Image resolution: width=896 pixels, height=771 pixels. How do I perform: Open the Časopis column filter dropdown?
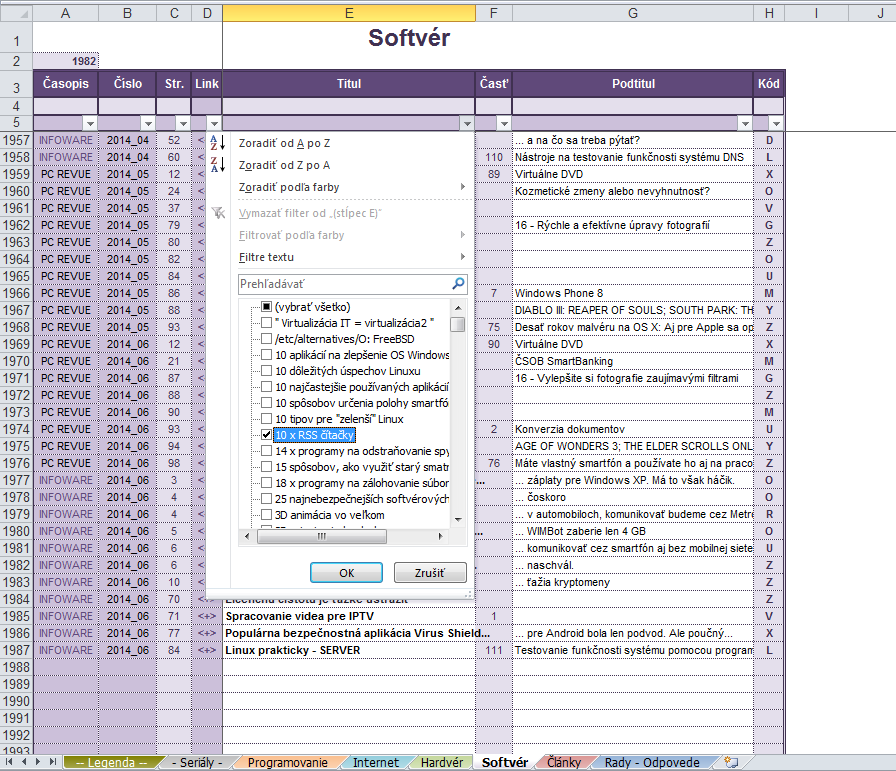(90, 123)
